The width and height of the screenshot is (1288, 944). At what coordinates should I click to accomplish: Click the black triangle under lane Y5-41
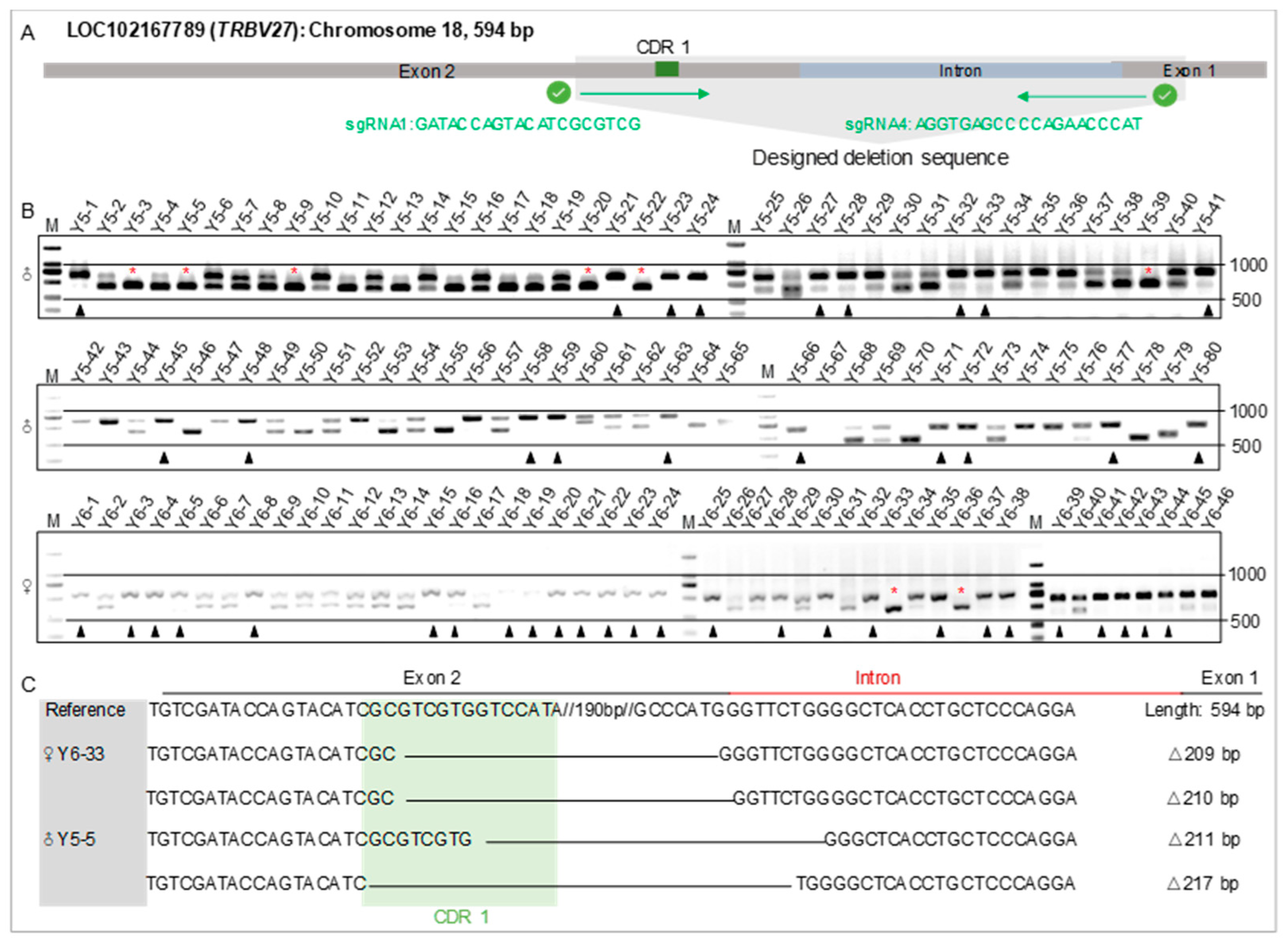[1208, 311]
